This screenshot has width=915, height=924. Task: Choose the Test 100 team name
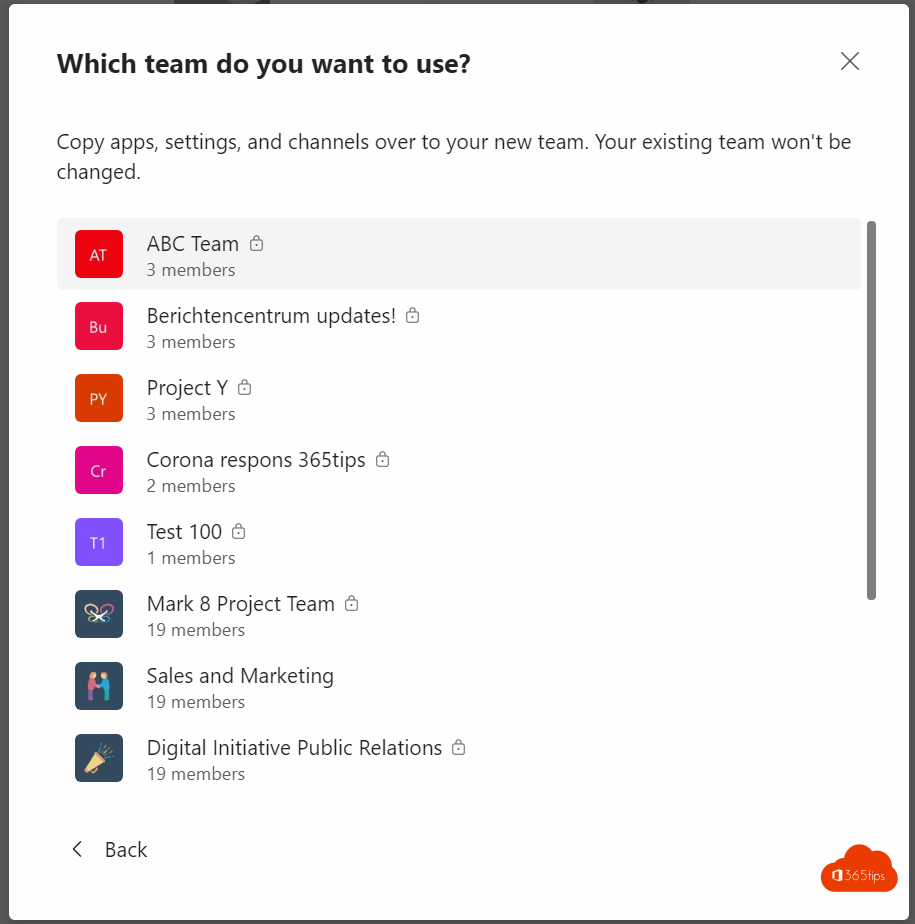[x=184, y=532]
